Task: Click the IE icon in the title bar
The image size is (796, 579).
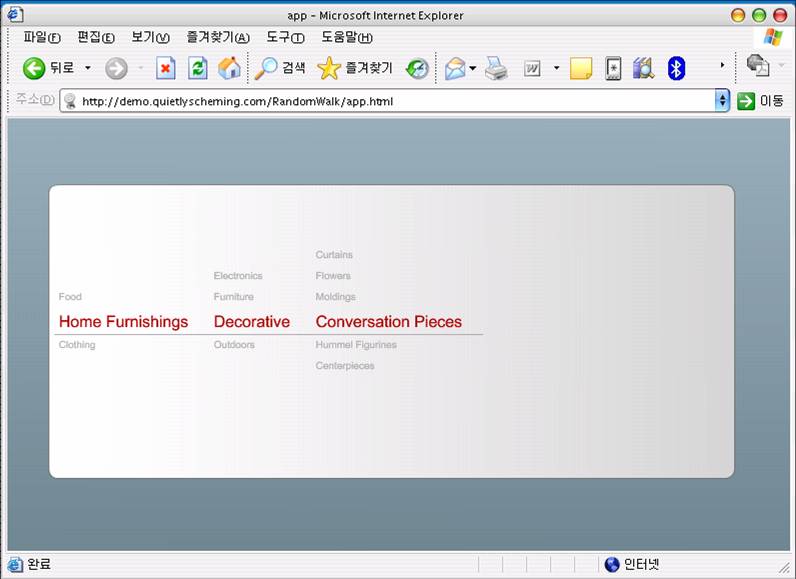Action: click(x=15, y=15)
